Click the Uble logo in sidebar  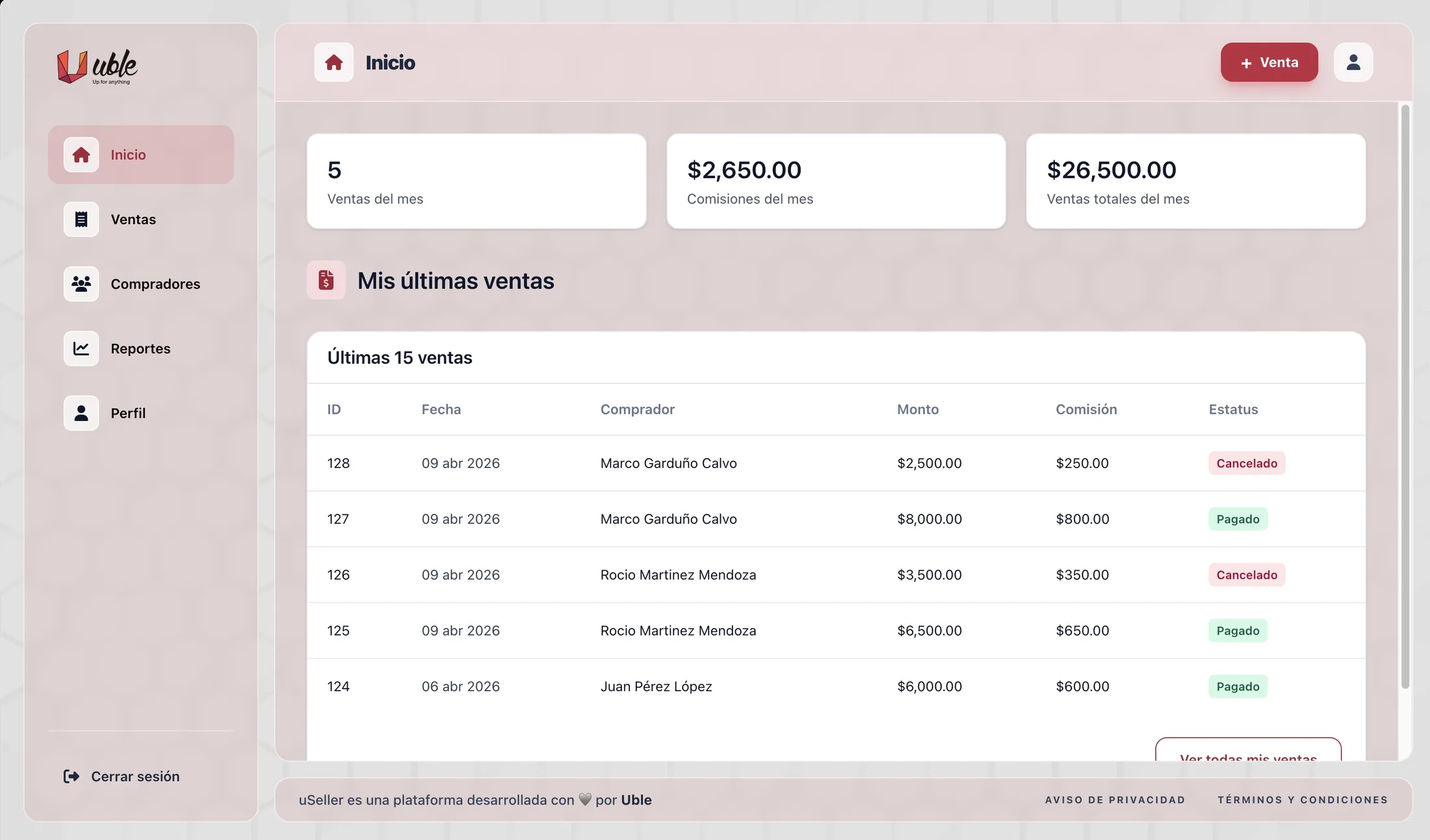pyautogui.click(x=97, y=66)
